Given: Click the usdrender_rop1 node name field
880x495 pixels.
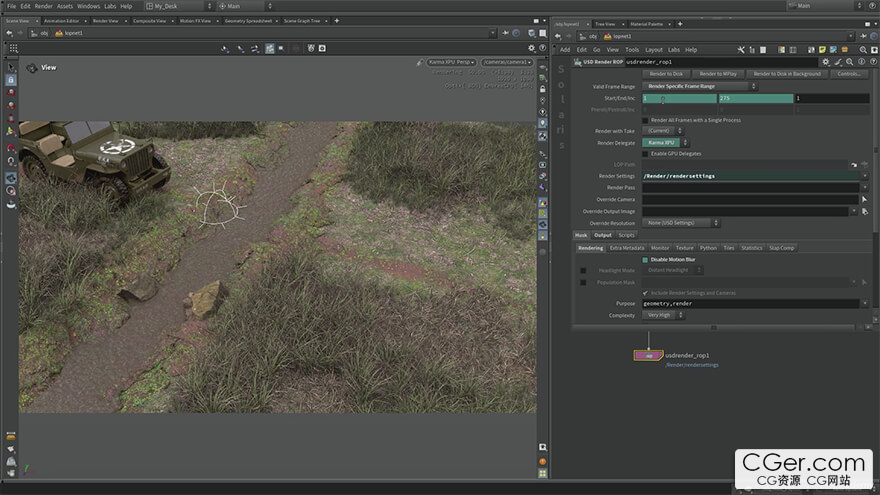Looking at the screenshot, I should (x=721, y=62).
